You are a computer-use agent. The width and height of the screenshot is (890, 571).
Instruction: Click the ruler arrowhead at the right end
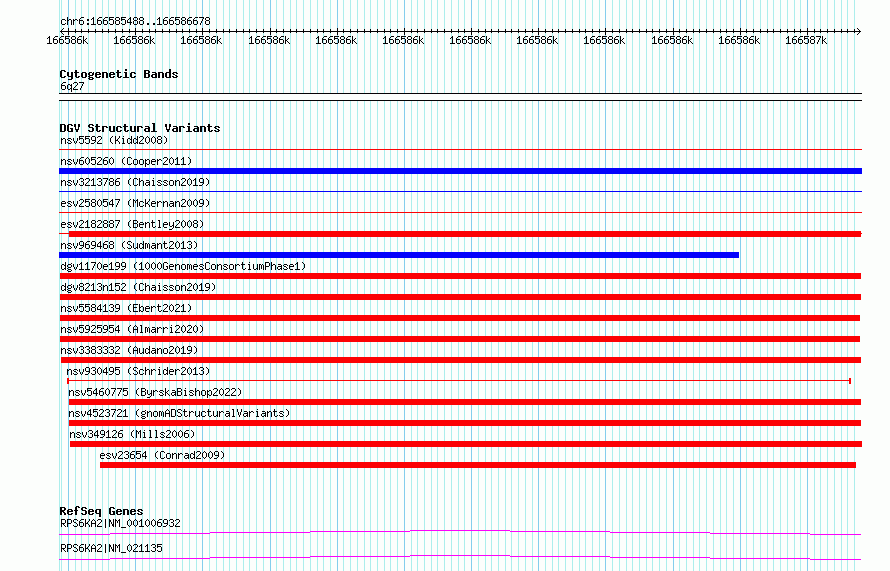click(x=859, y=31)
